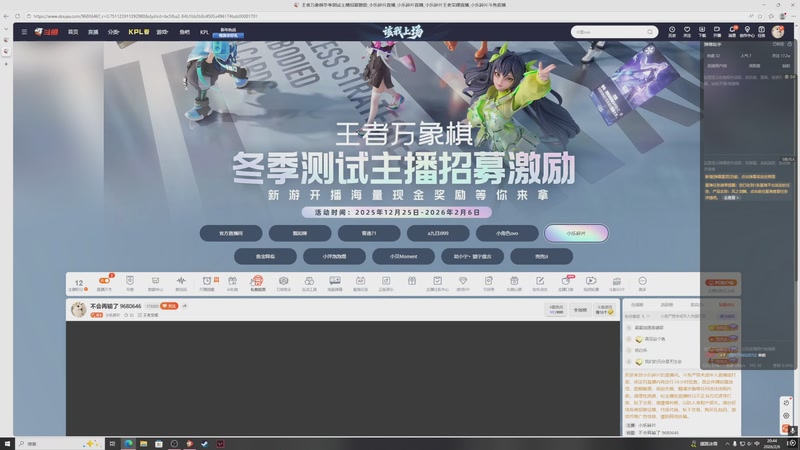Switch to the orange 钻粉 tab
Viewport: 800px width, 450px height.
[x=726, y=305]
